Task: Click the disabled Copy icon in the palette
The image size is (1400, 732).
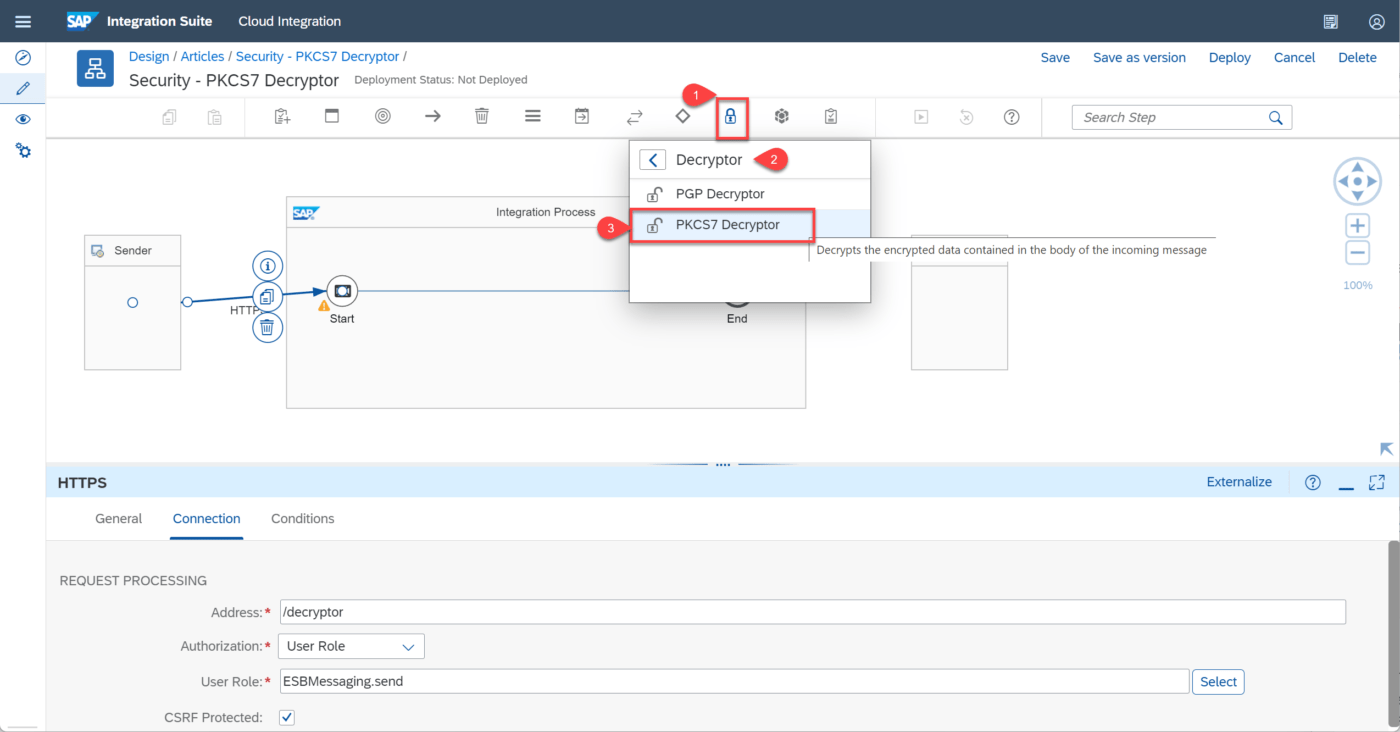Action: point(169,117)
